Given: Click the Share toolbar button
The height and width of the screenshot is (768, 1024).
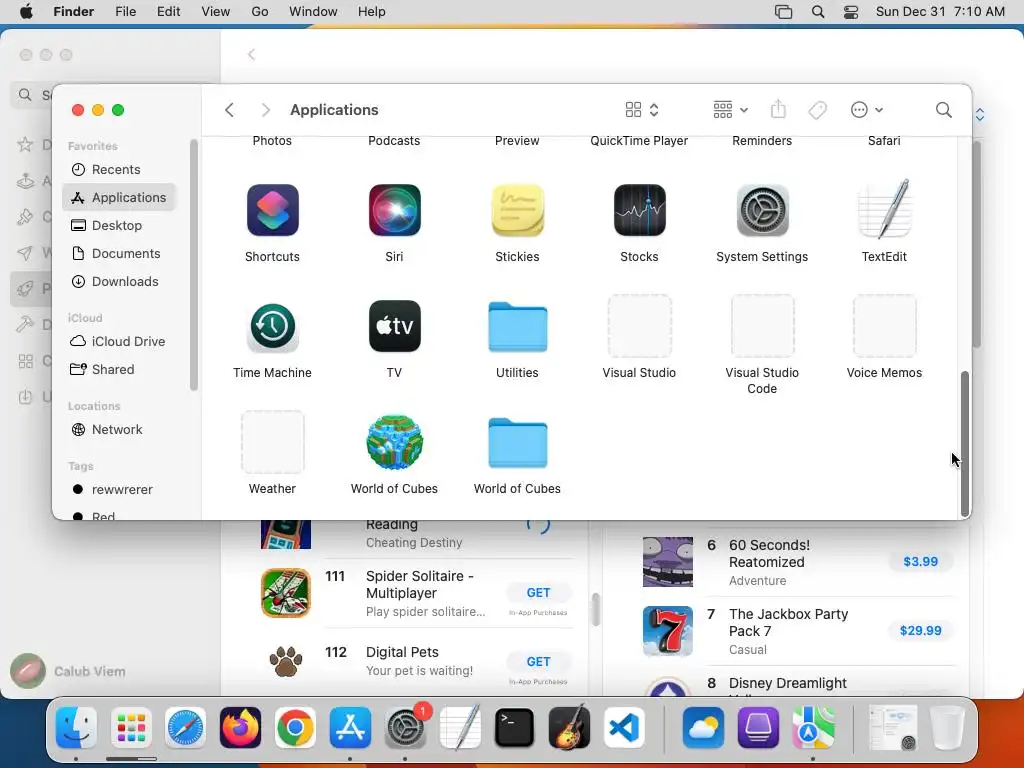Looking at the screenshot, I should (778, 109).
